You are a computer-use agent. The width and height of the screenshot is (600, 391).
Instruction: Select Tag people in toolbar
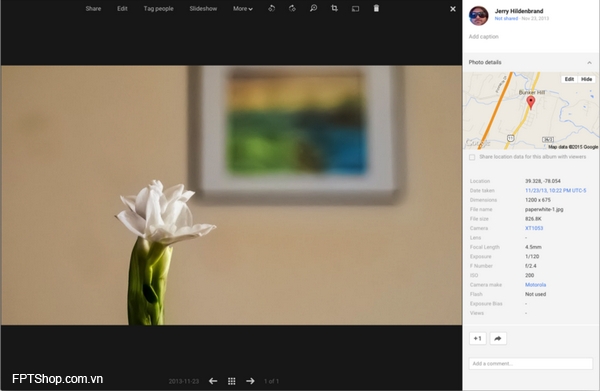click(x=158, y=8)
